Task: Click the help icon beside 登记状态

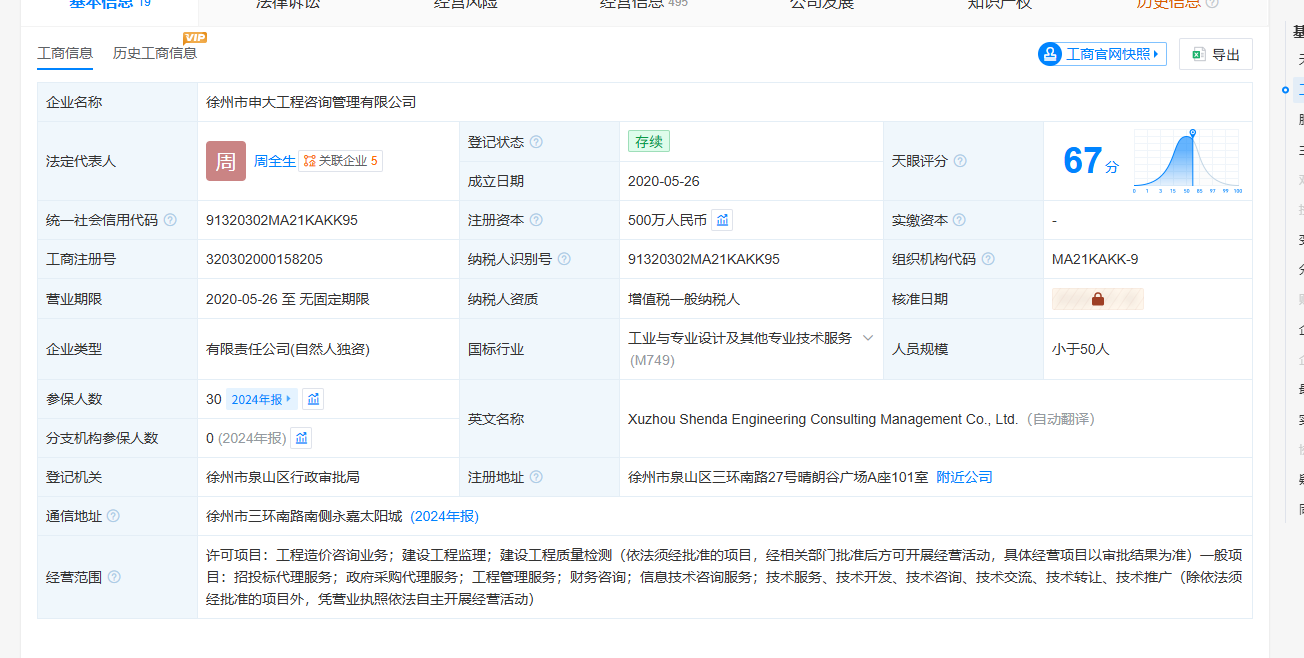Action: click(536, 142)
